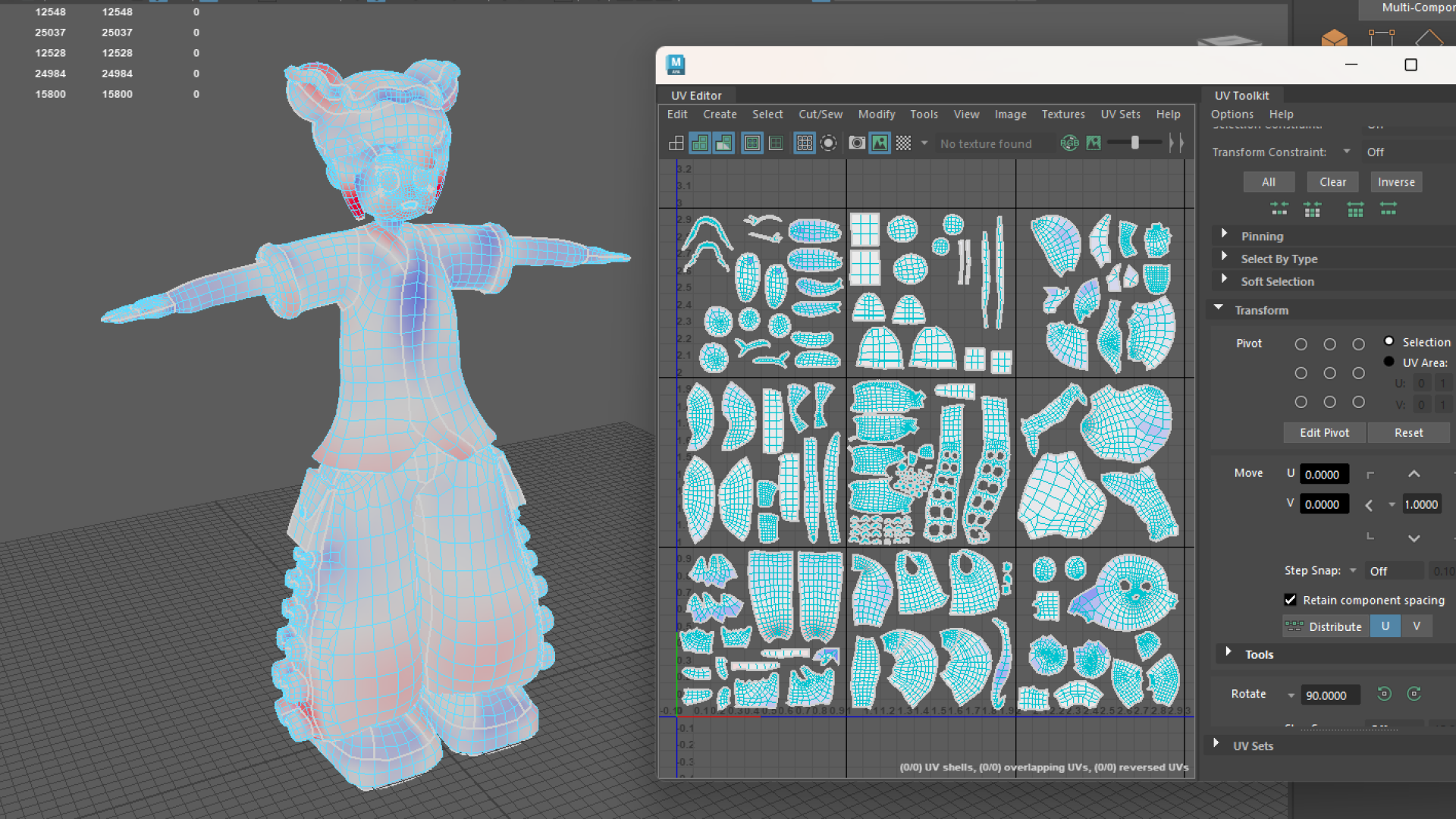Click the grow selection grid icon
The height and width of the screenshot is (819, 1456).
click(x=1355, y=209)
